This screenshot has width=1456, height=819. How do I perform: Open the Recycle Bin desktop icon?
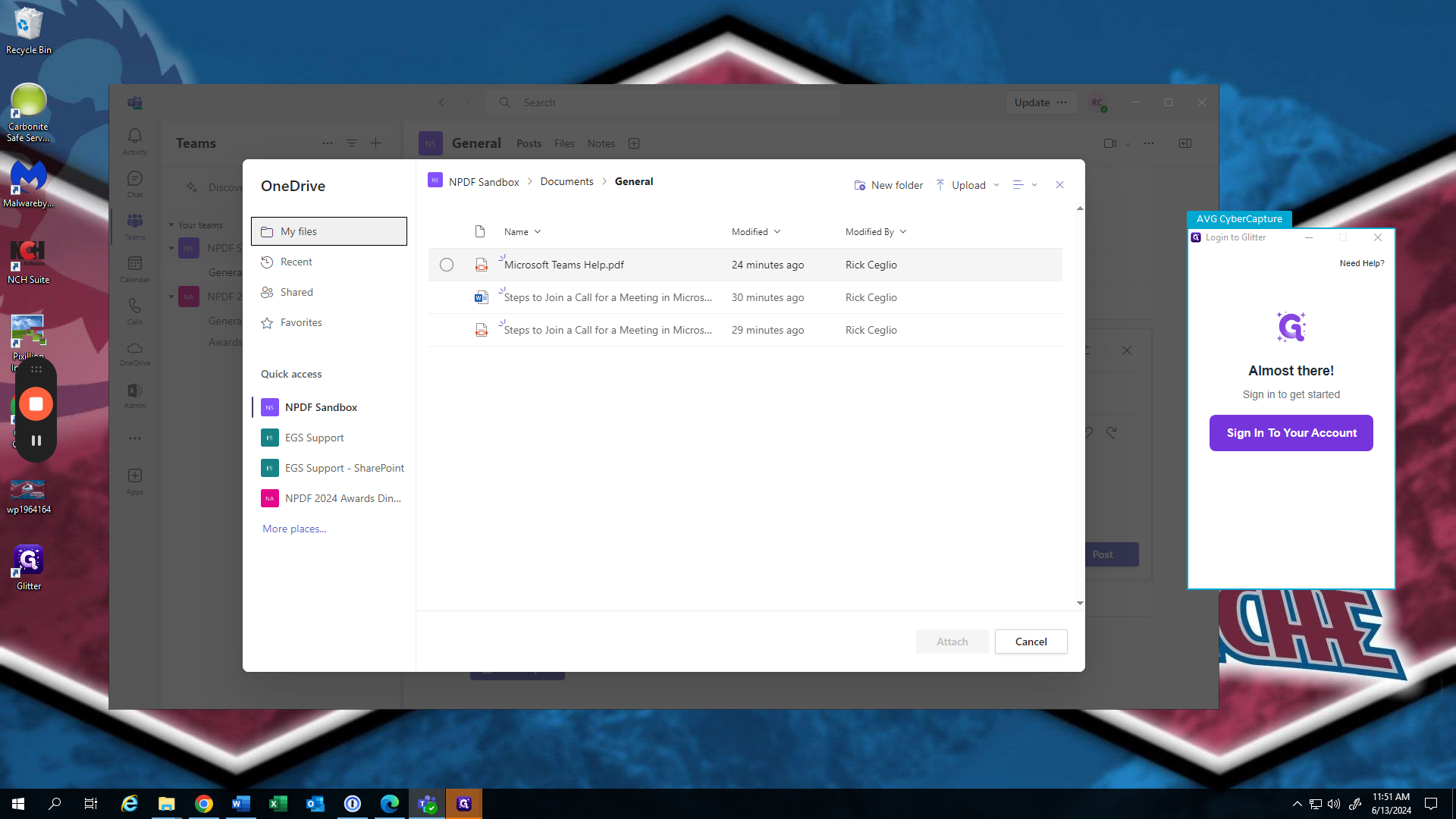pos(29,31)
